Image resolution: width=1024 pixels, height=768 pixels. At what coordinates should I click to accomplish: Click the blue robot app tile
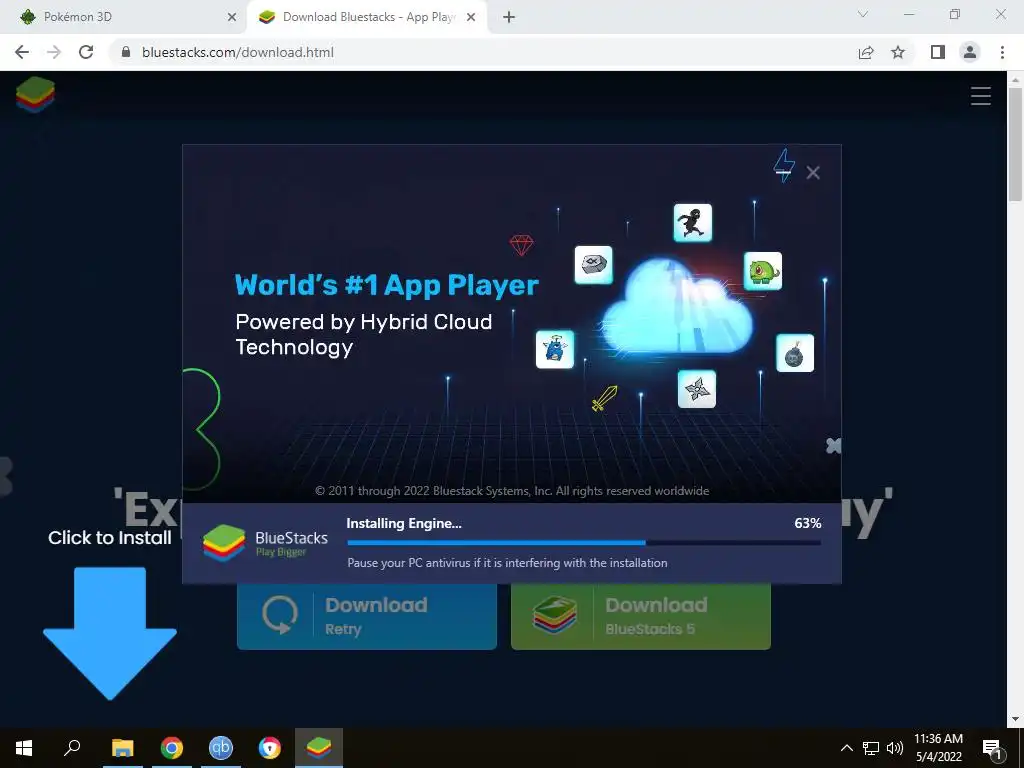(x=555, y=349)
